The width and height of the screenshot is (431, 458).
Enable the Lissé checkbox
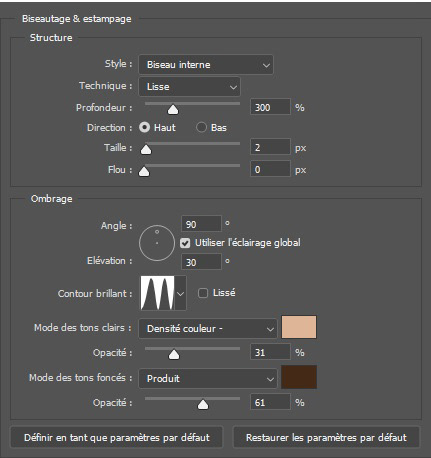point(203,293)
